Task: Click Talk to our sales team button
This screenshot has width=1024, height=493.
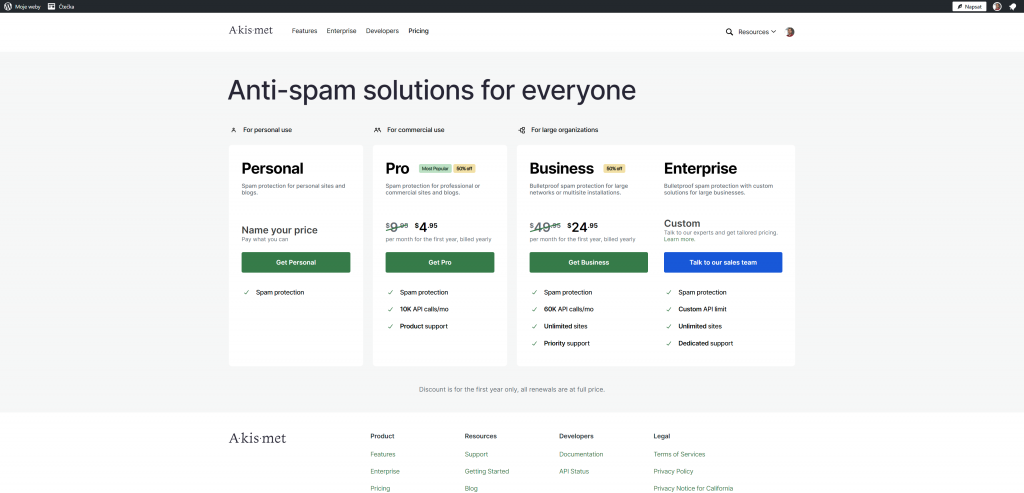Action: pyautogui.click(x=723, y=262)
